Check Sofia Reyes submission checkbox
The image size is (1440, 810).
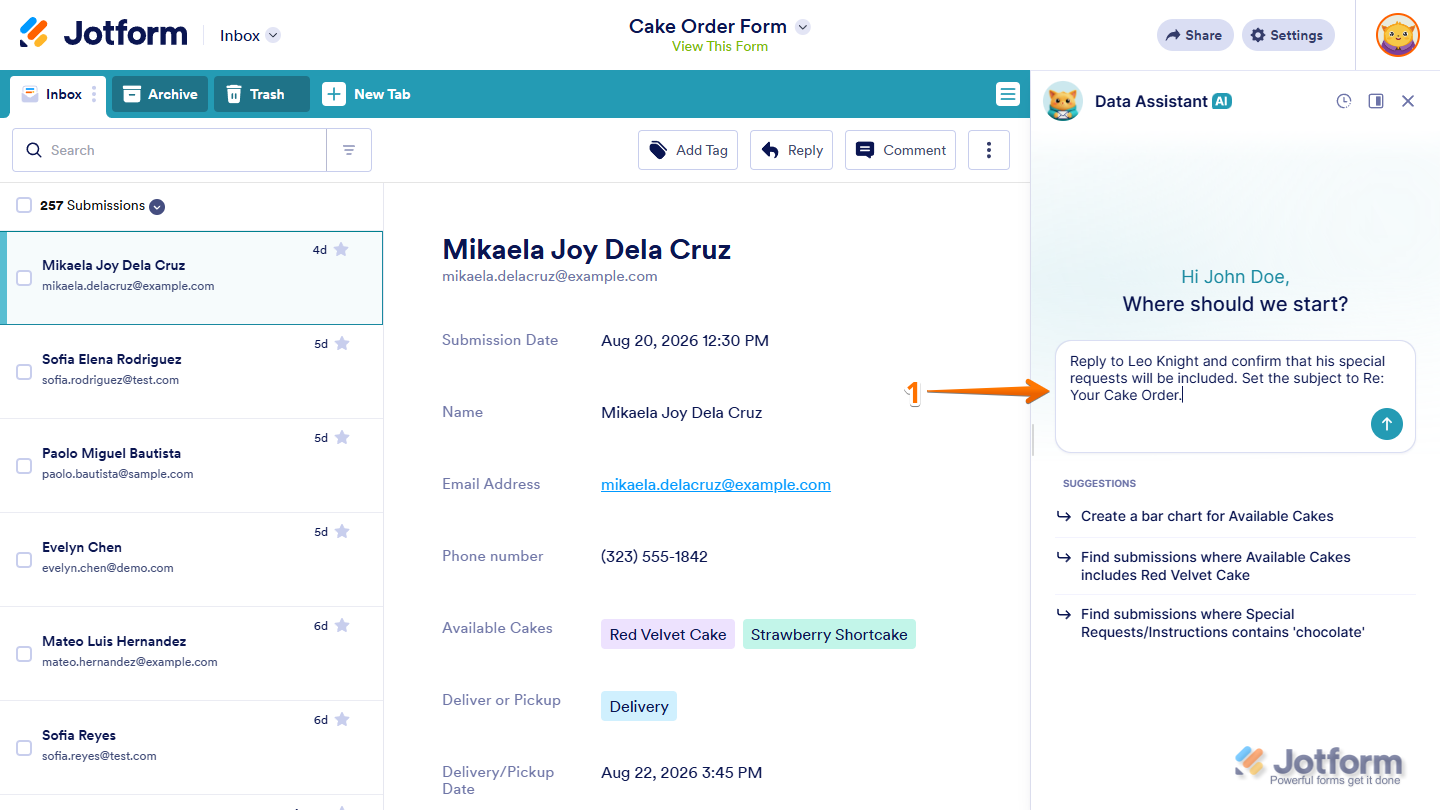tap(24, 748)
